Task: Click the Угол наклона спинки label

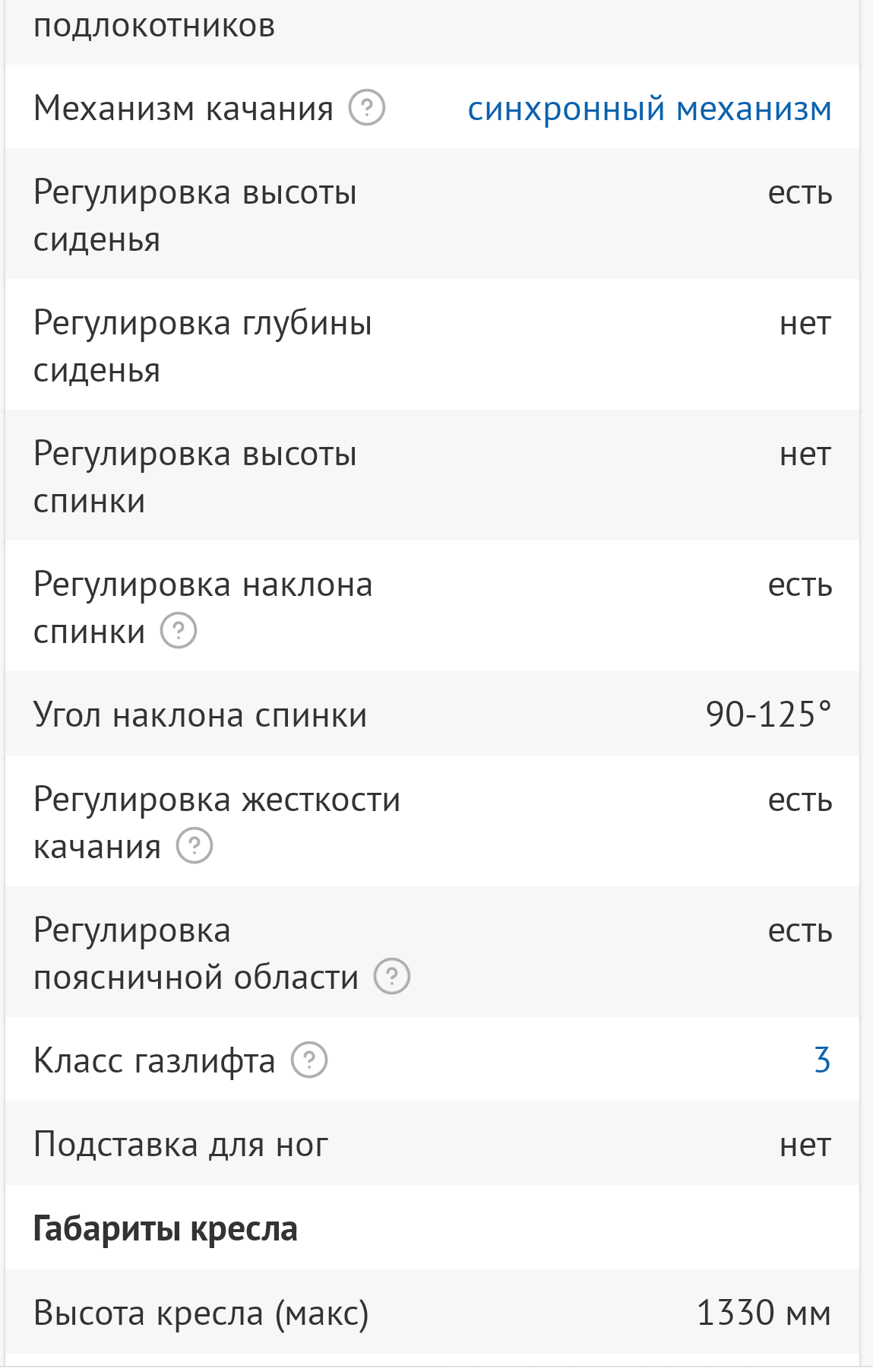Action: click(200, 715)
